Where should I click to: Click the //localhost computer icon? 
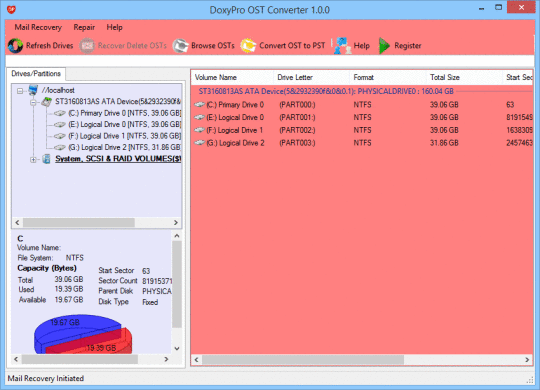(33, 90)
